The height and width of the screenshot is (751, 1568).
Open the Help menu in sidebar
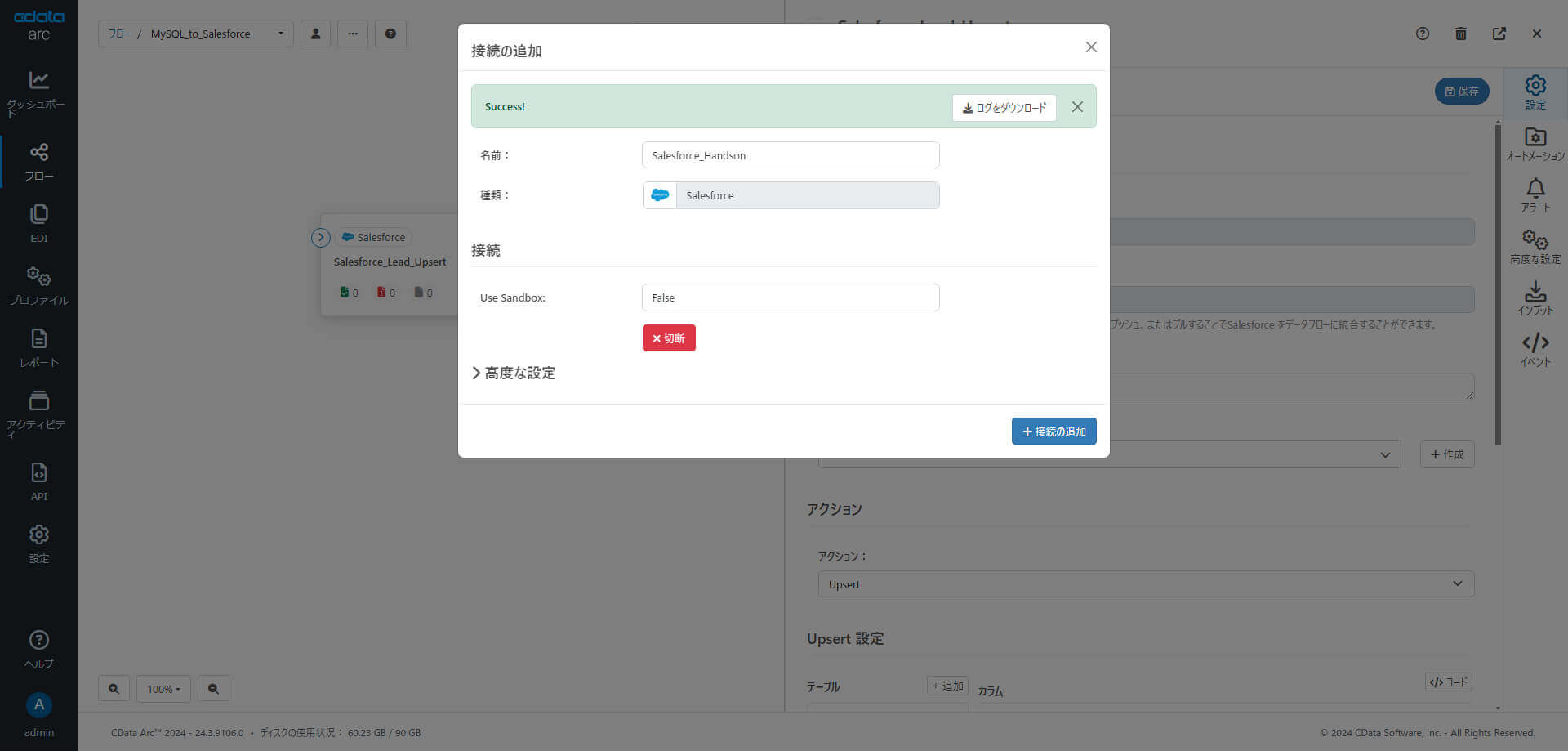38,650
